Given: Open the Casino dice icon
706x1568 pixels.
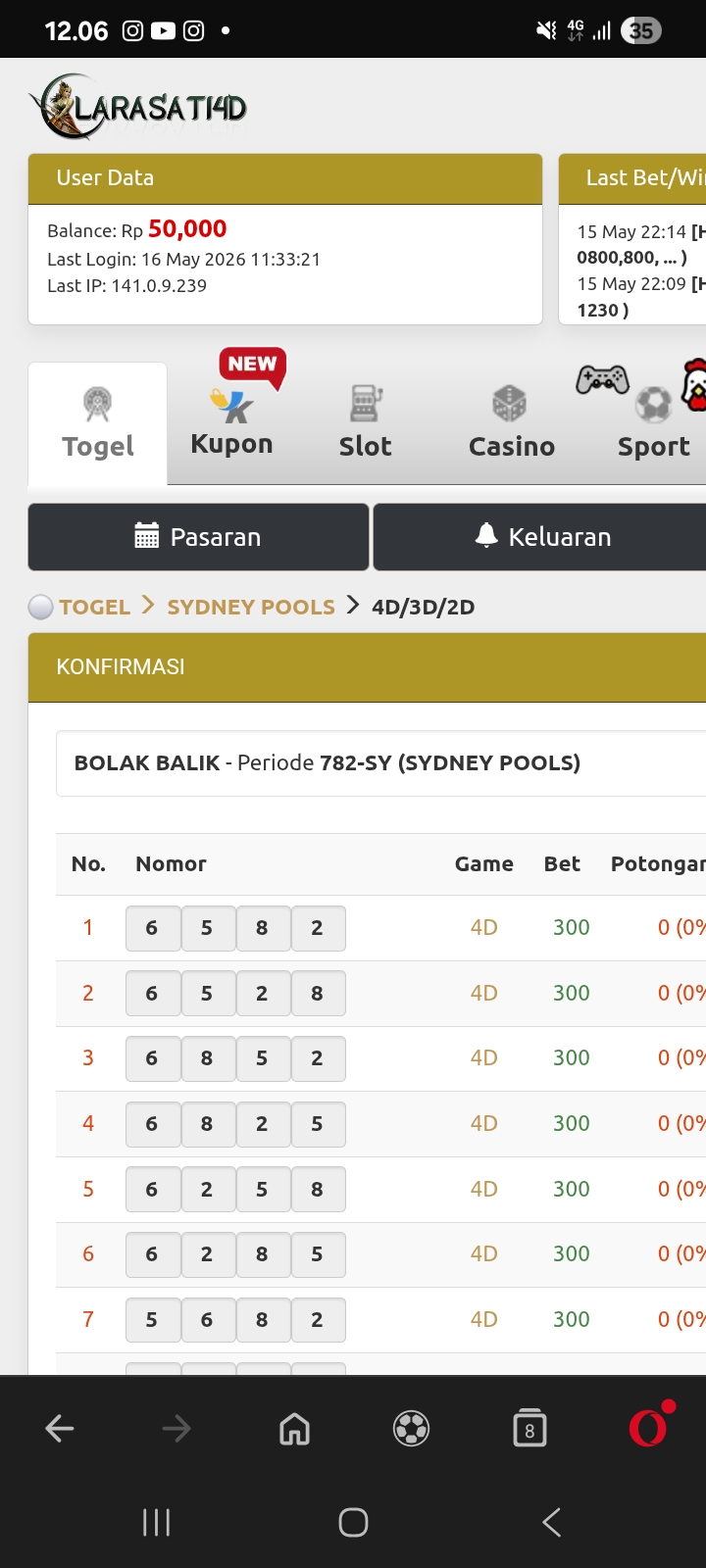Looking at the screenshot, I should [x=509, y=404].
